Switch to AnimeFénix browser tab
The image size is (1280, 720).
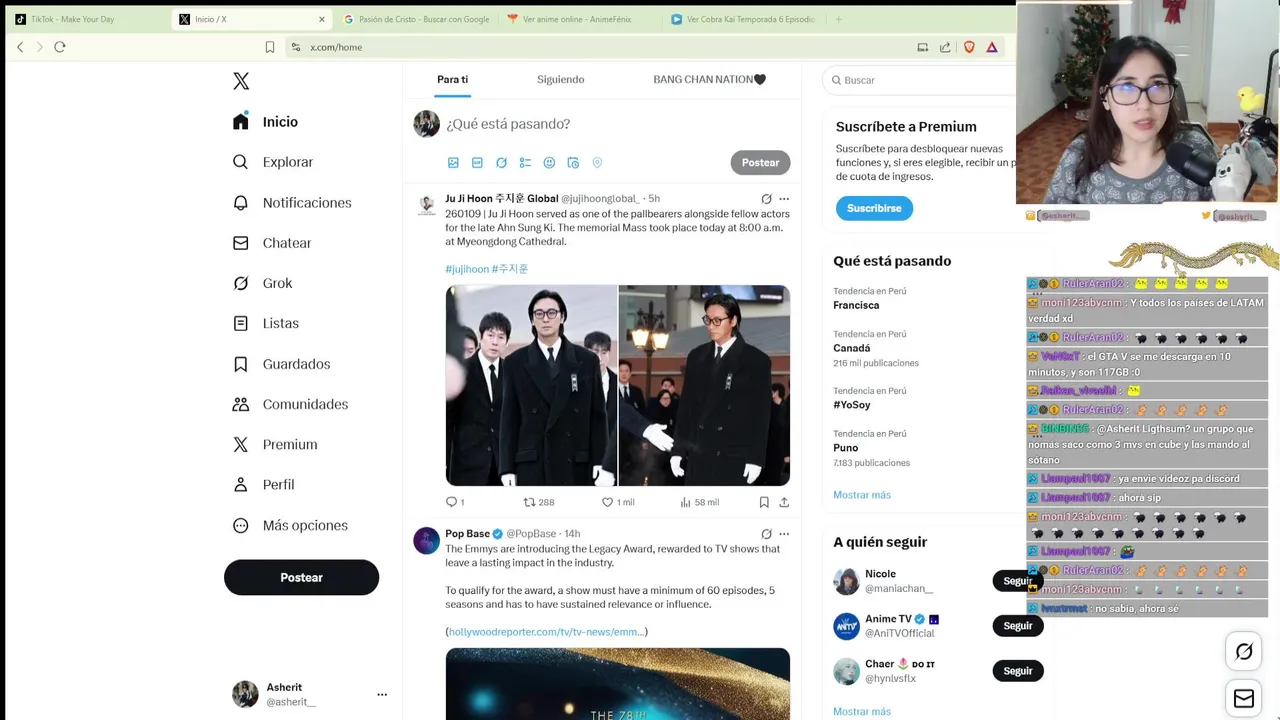580,19
